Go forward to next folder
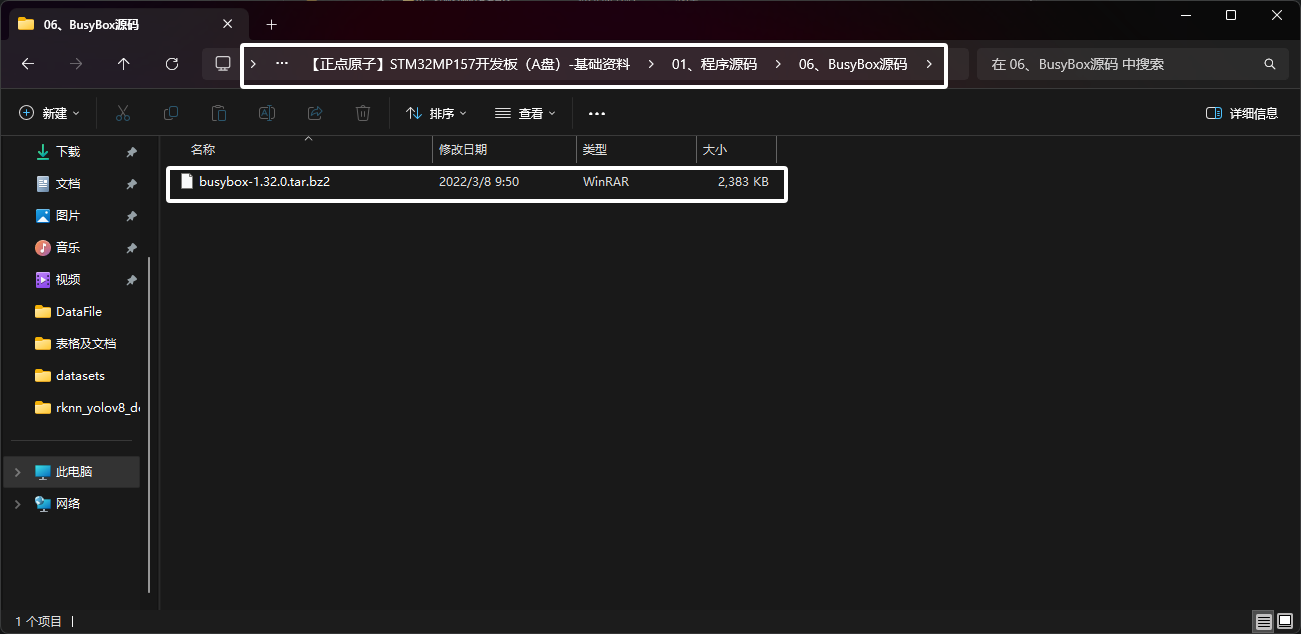 [x=76, y=64]
